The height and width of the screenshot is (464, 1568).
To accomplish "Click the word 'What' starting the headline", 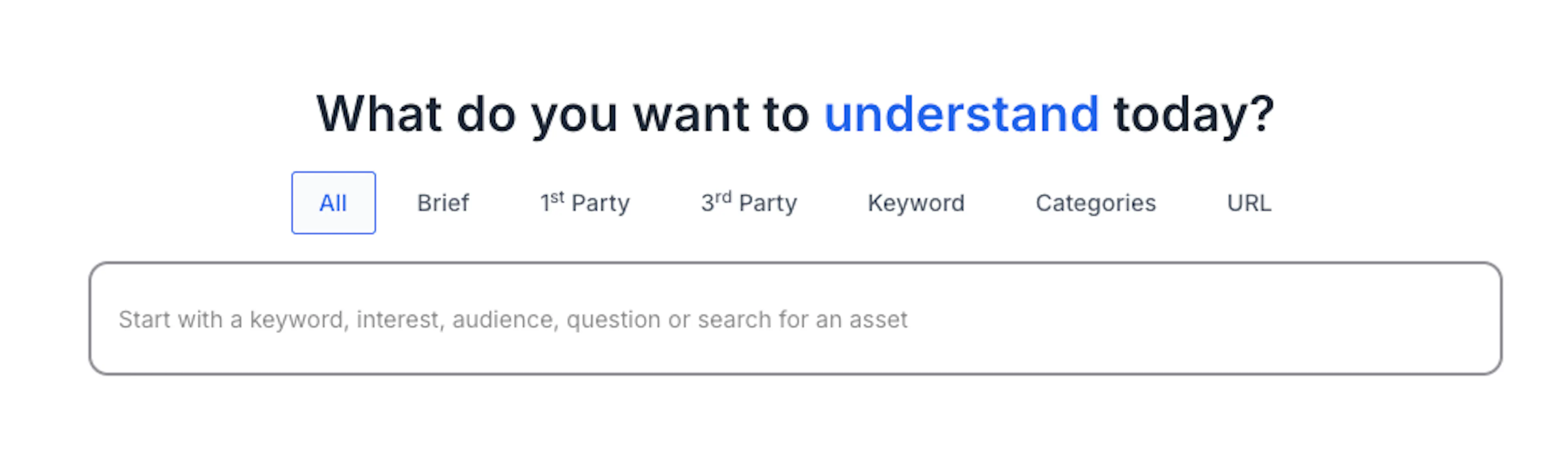I will [379, 114].
